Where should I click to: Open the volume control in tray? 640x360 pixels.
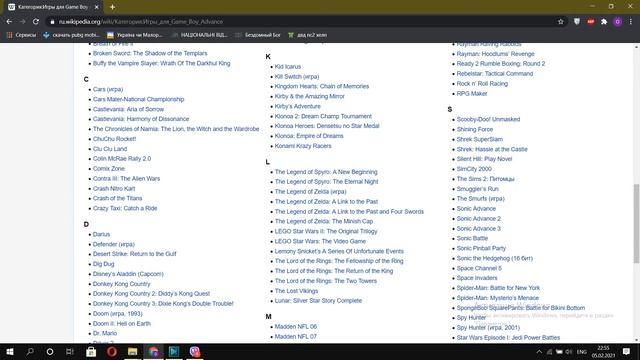[569, 352]
